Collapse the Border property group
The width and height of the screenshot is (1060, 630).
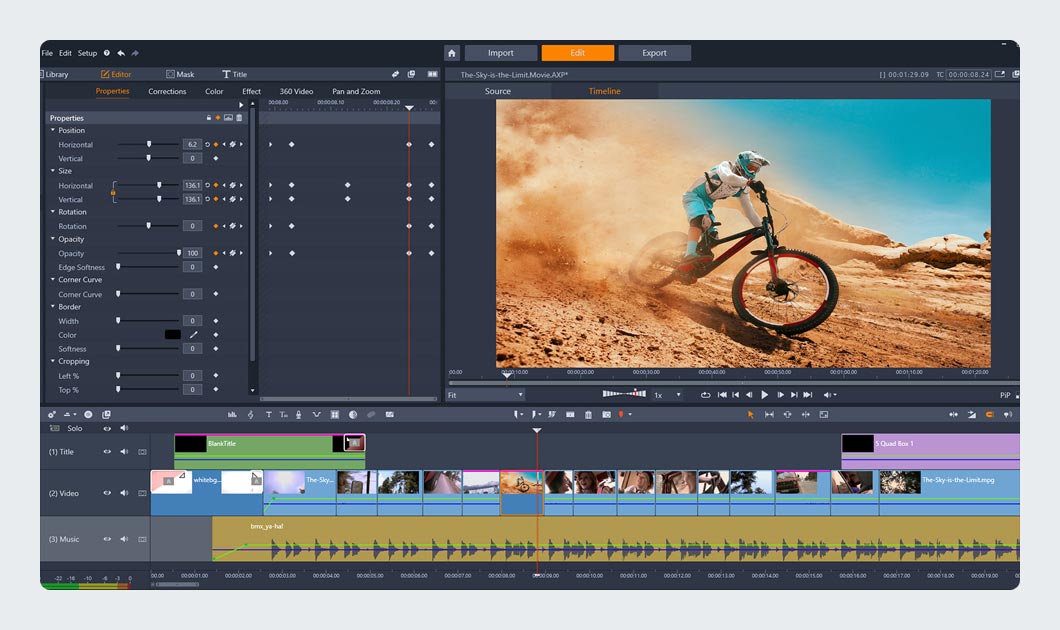[53, 306]
